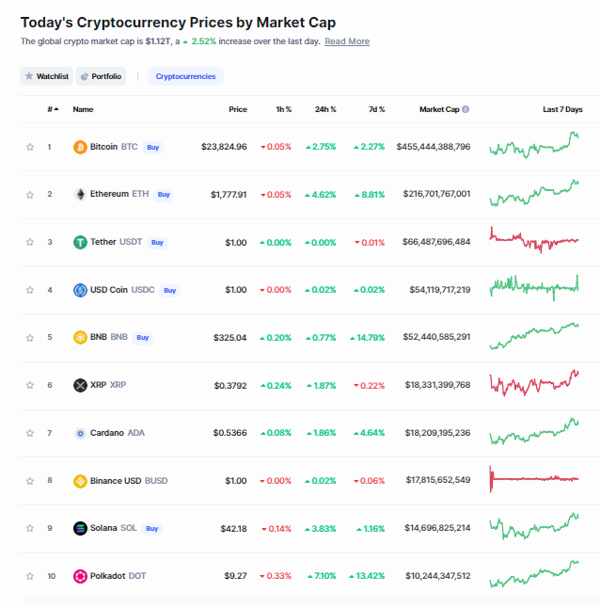Screen dimensions: 600x608
Task: Open Bitcoin's last 7 days sparkline chart
Action: 534,146
